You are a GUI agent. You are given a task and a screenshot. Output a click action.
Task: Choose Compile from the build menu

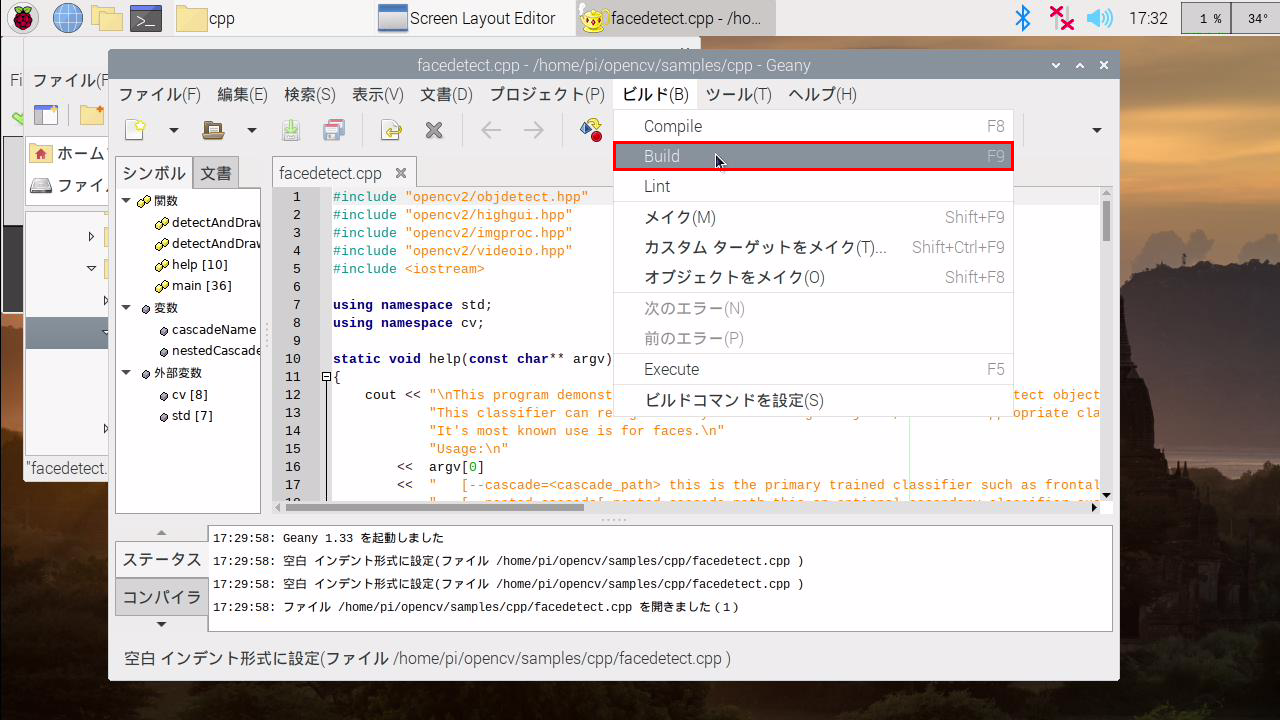[813, 126]
